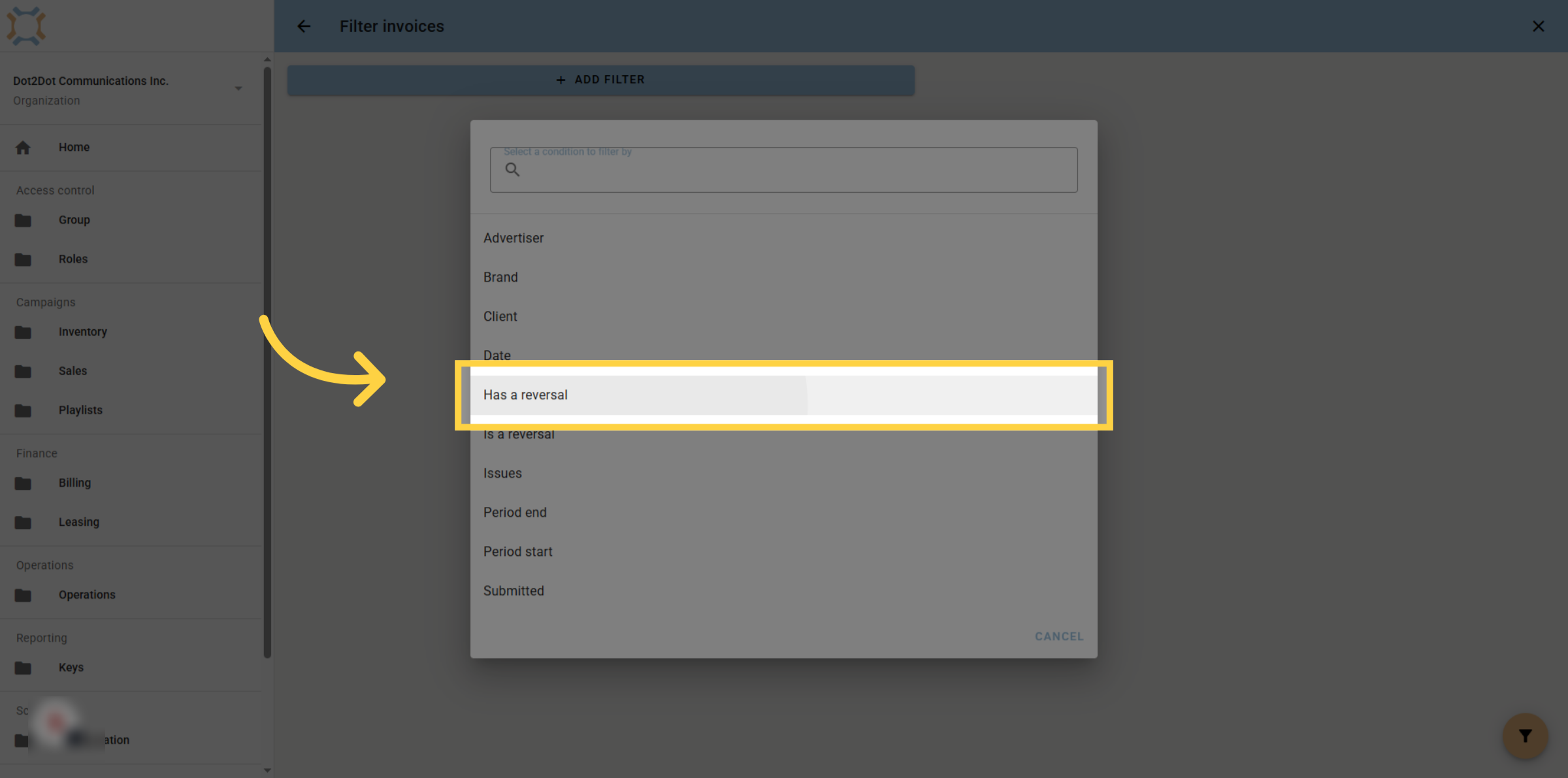Image resolution: width=1568 pixels, height=778 pixels.
Task: Open Leasing under Finance
Action: tap(131, 522)
